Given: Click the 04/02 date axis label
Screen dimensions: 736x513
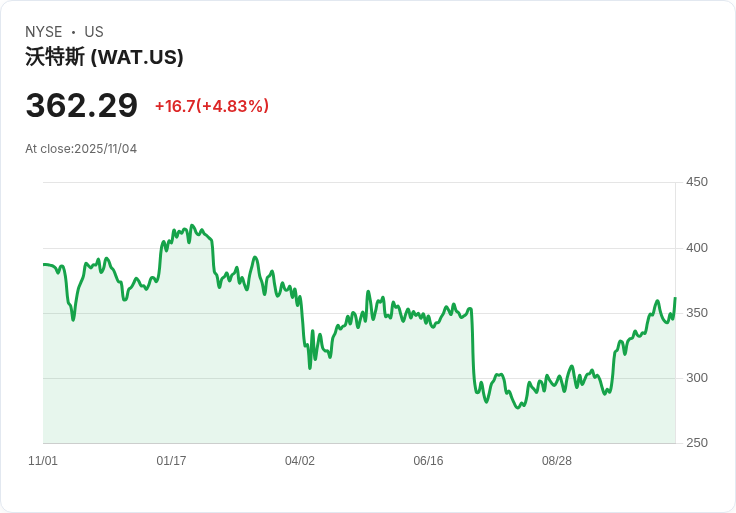Looking at the screenshot, I should tap(300, 461).
